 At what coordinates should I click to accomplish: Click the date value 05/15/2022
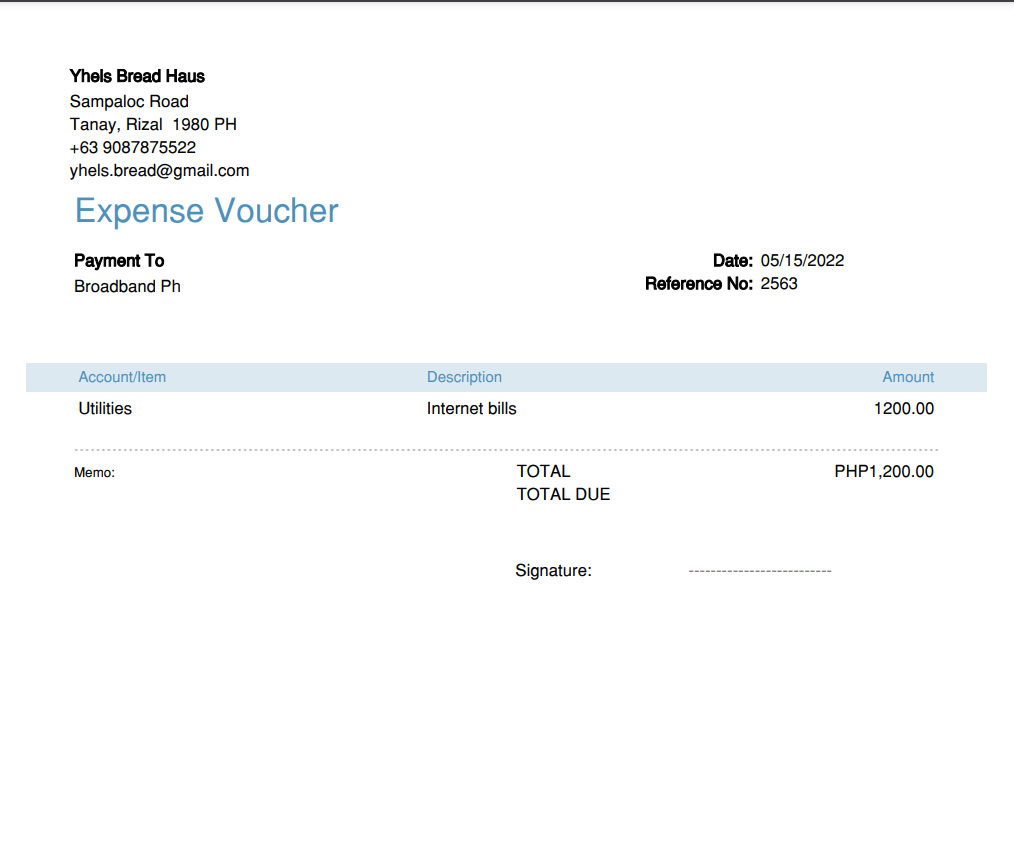[802, 261]
